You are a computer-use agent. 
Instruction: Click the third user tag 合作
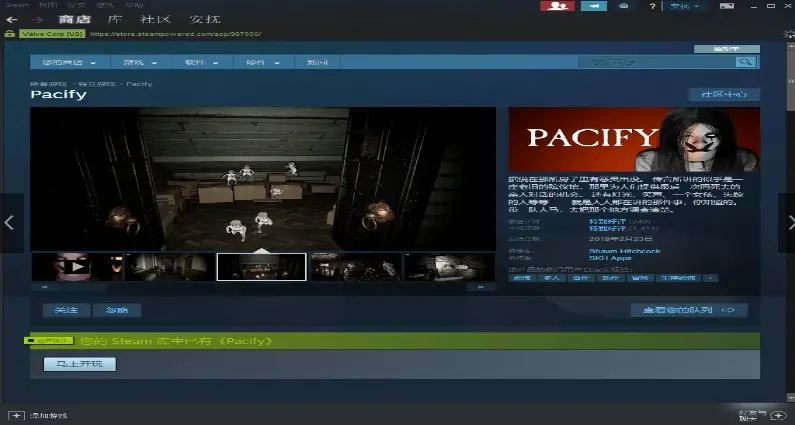581,278
